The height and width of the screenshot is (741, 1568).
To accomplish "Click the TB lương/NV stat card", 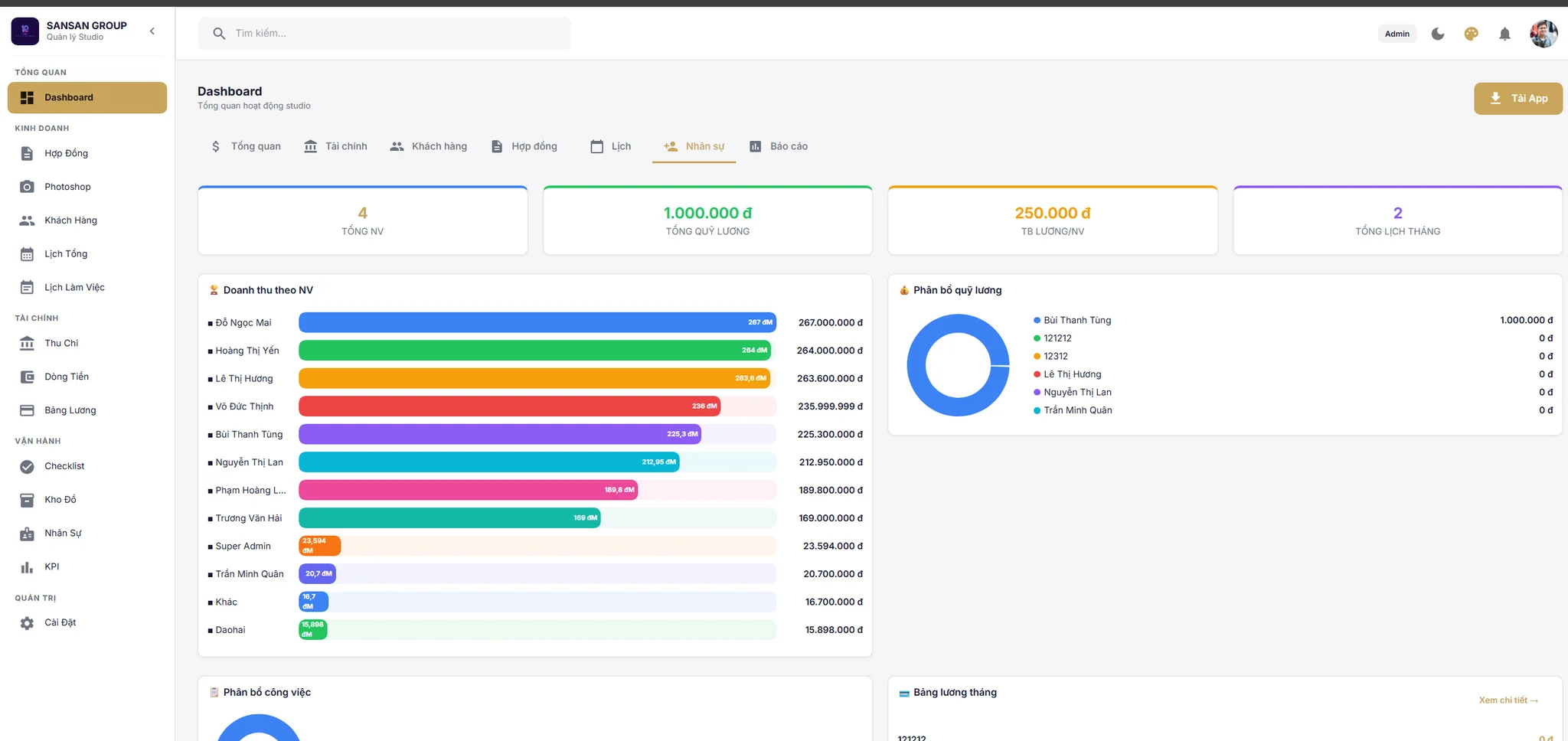I will click(x=1053, y=220).
